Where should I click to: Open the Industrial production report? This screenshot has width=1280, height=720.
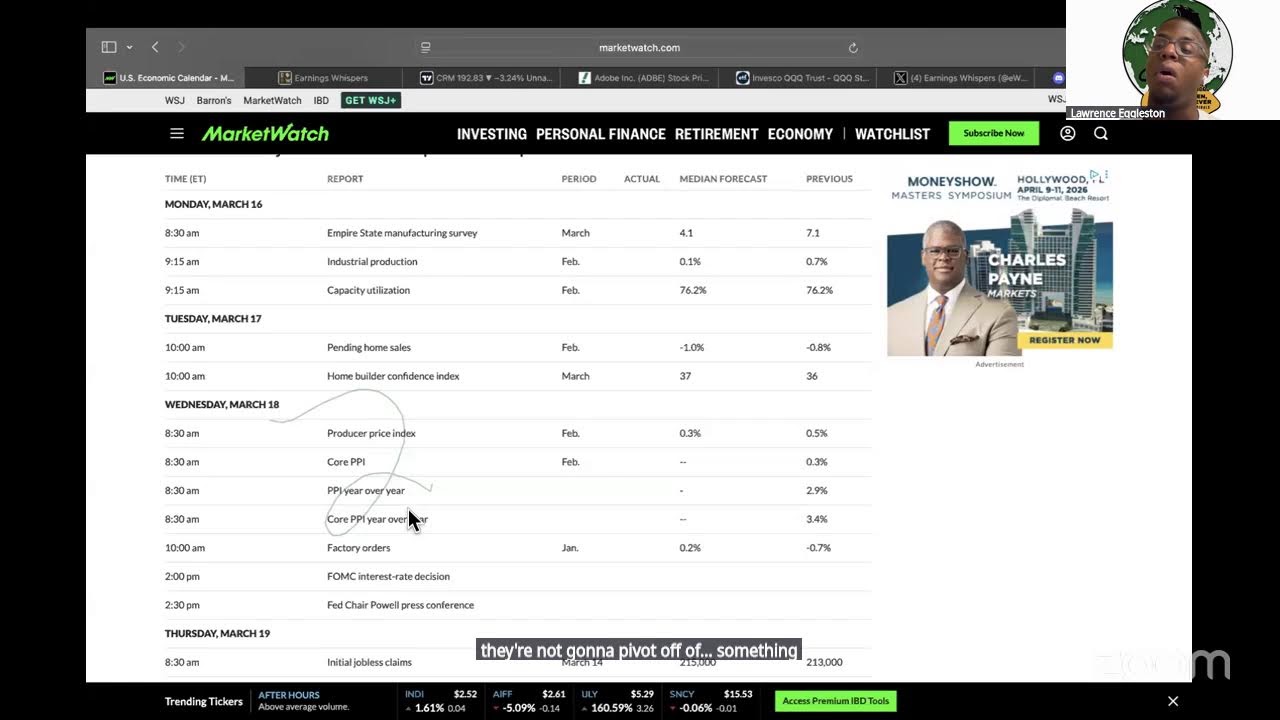(x=372, y=261)
